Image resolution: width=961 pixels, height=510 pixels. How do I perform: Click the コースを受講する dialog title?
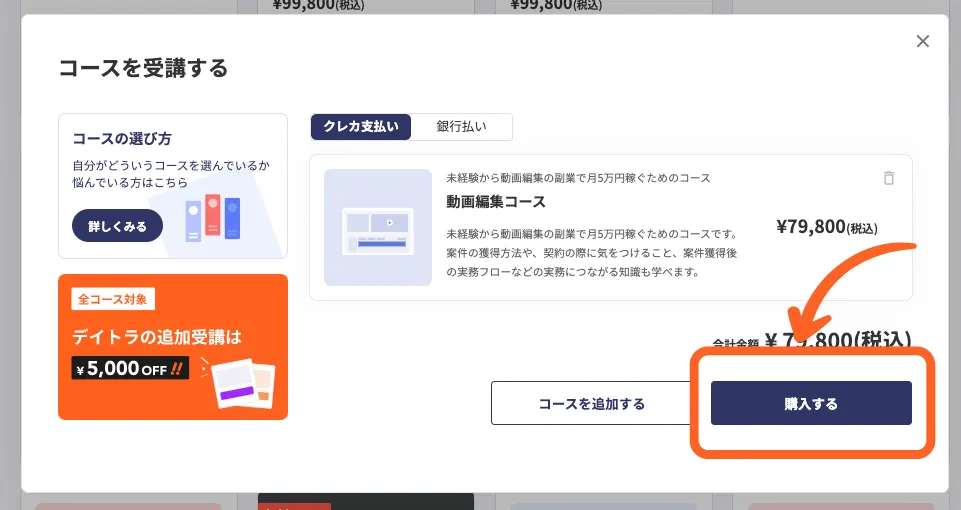(143, 68)
